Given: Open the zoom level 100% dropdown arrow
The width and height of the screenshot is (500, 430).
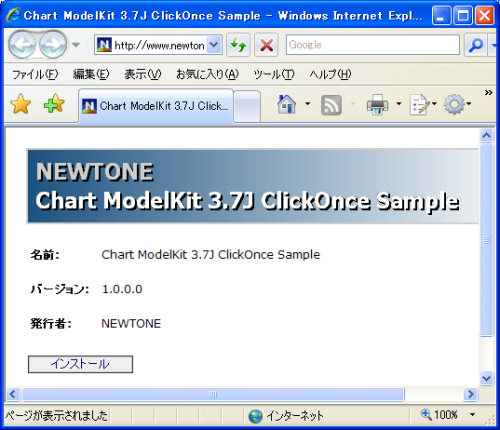Looking at the screenshot, I should click(472, 415).
